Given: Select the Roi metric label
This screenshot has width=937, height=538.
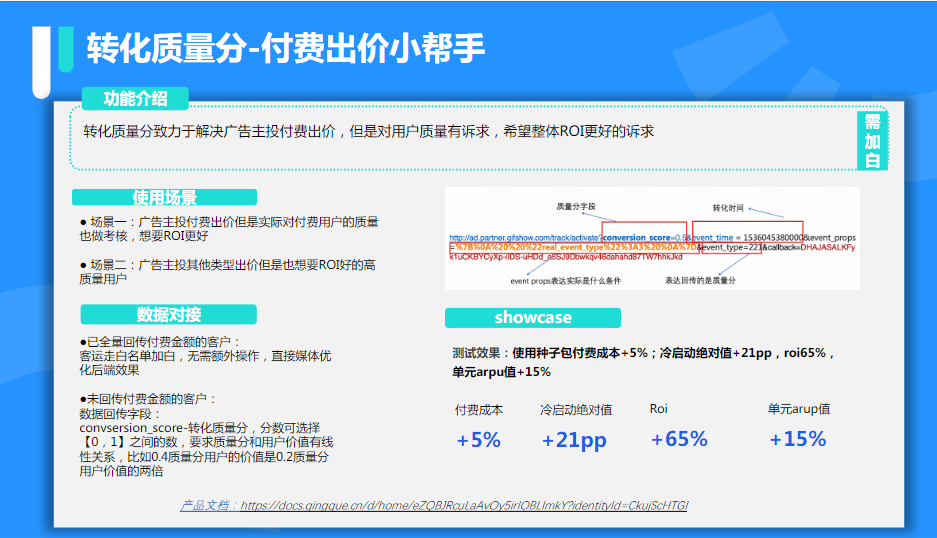Looking at the screenshot, I should click(x=659, y=409).
